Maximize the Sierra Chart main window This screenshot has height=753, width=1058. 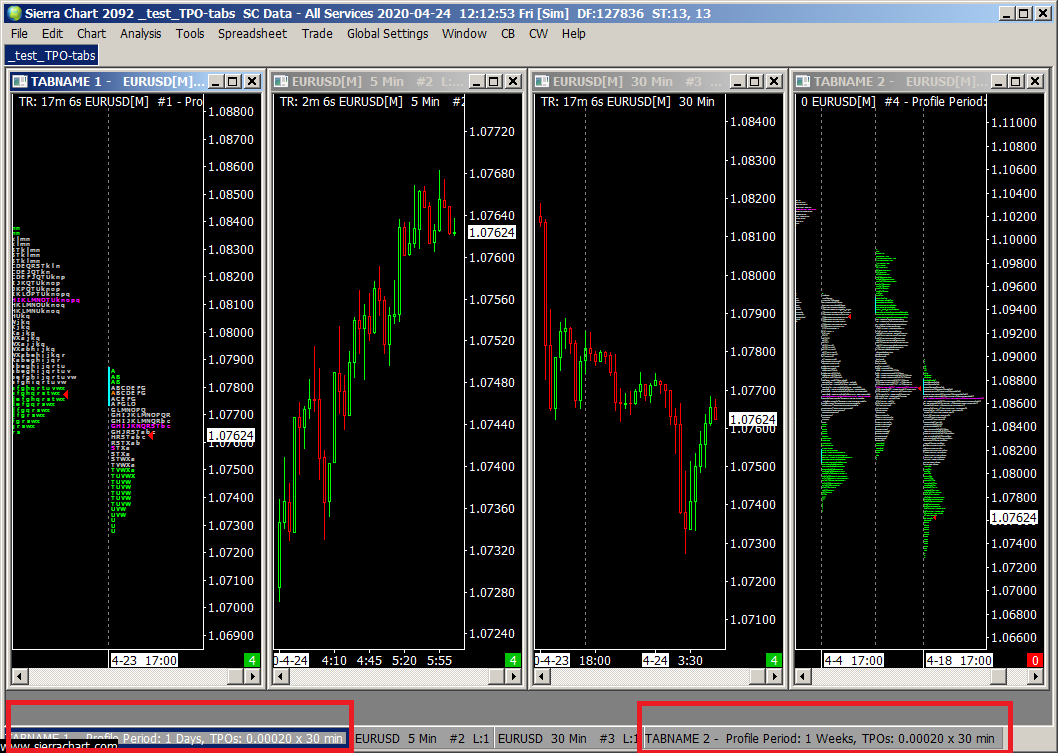coord(1024,13)
